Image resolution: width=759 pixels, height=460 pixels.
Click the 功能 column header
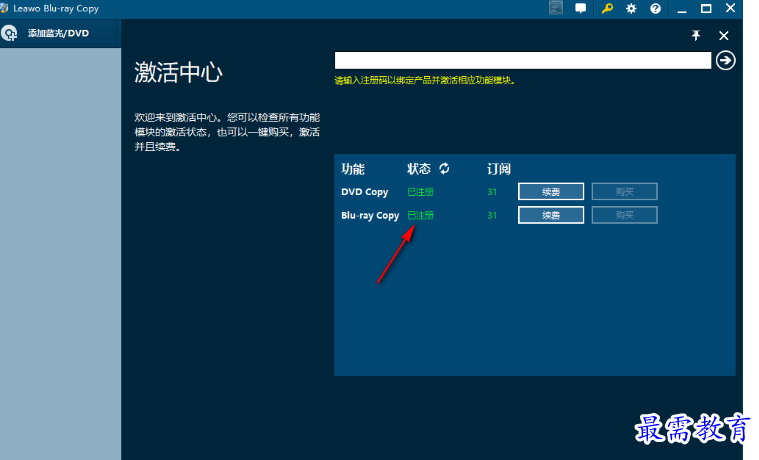[353, 169]
